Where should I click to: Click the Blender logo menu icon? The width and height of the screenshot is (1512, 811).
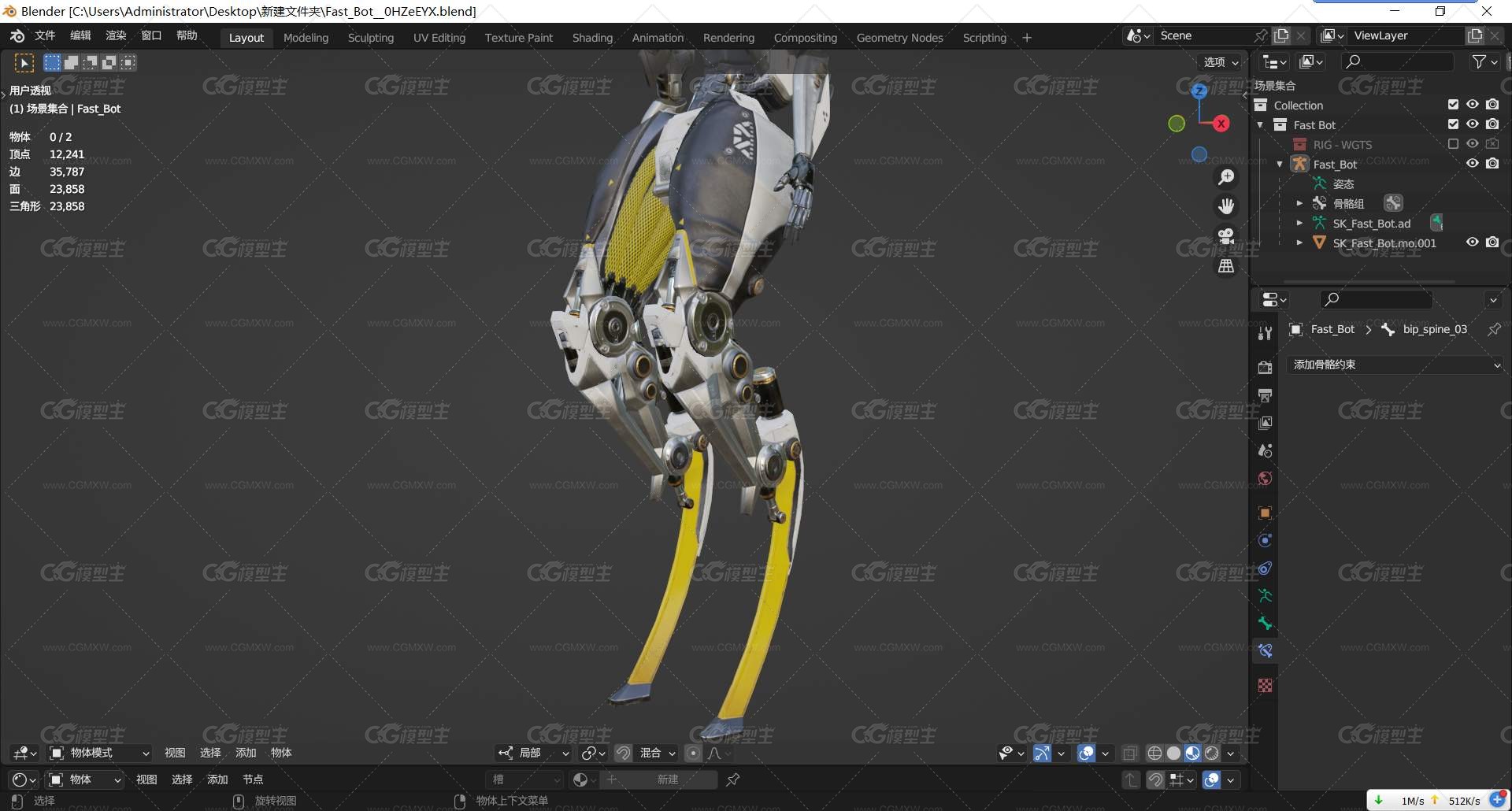17,36
